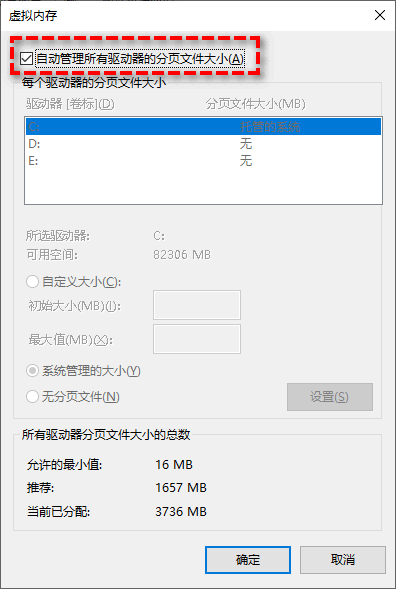This screenshot has width=396, height=589.
Task: Select drive E: in the drive list
Action: click(x=203, y=161)
